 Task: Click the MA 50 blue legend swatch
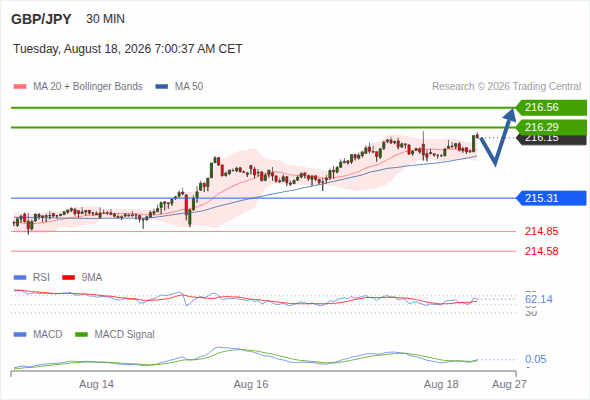(162, 87)
